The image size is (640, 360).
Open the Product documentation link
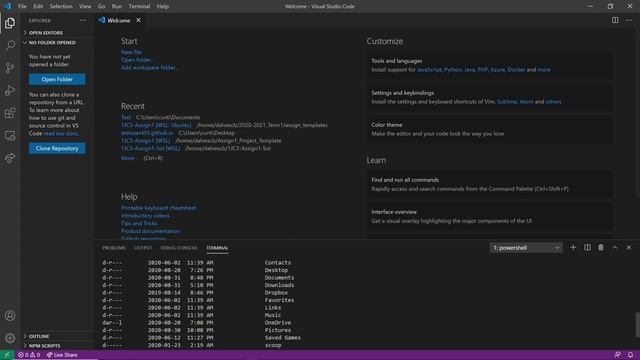pos(150,231)
